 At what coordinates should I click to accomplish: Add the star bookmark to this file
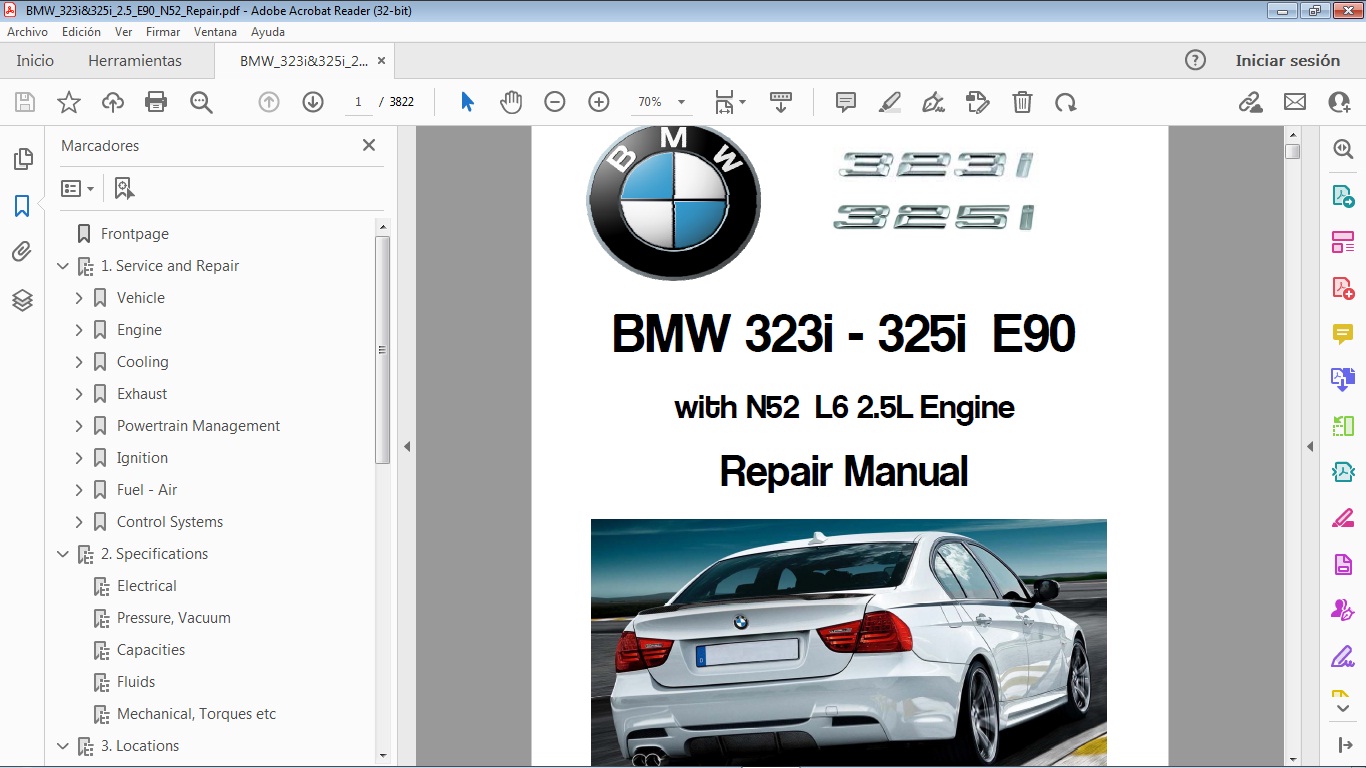coord(68,102)
